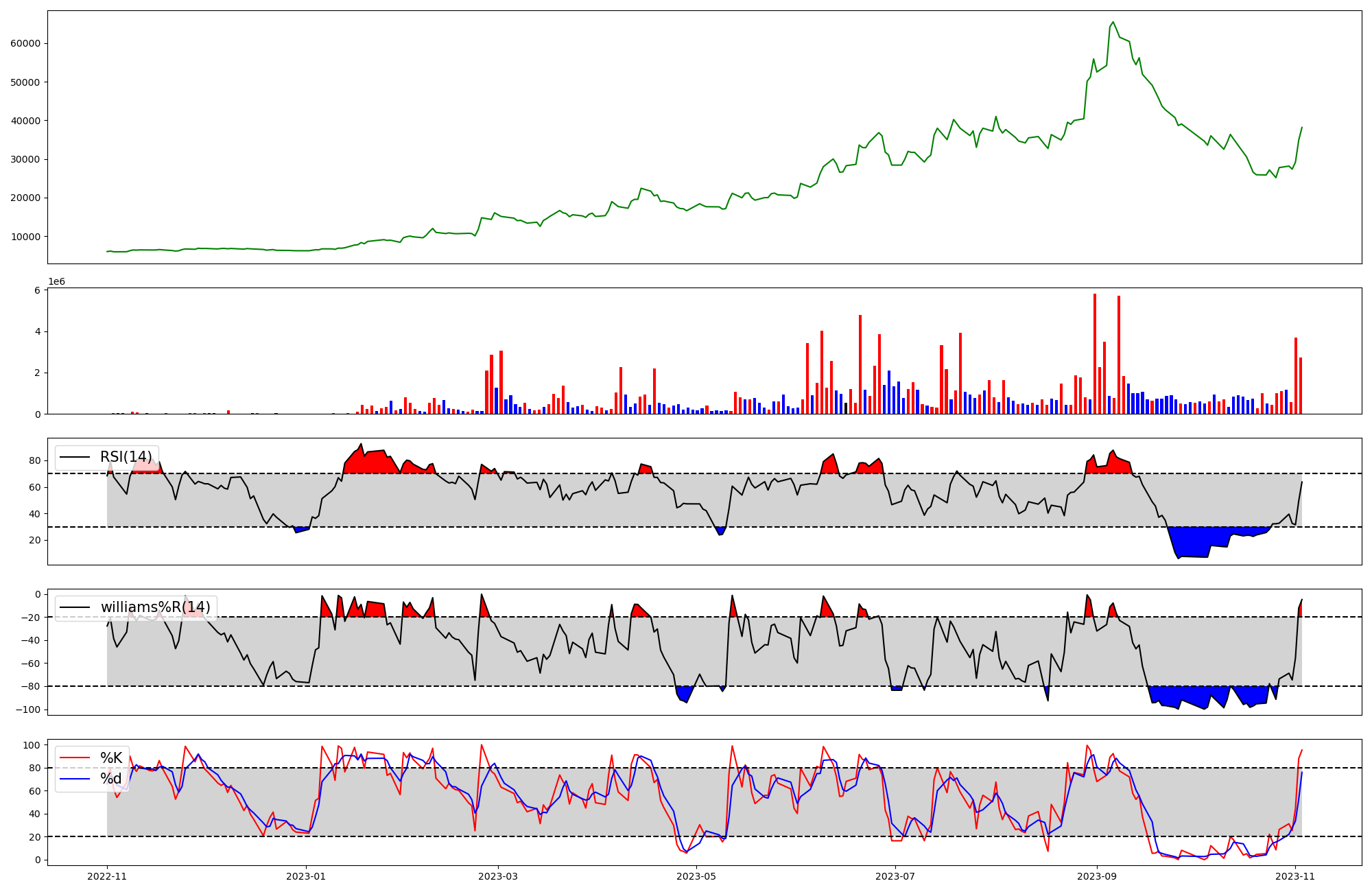
Task: Click the 2023-05 x-axis date label
Action: 697,876
